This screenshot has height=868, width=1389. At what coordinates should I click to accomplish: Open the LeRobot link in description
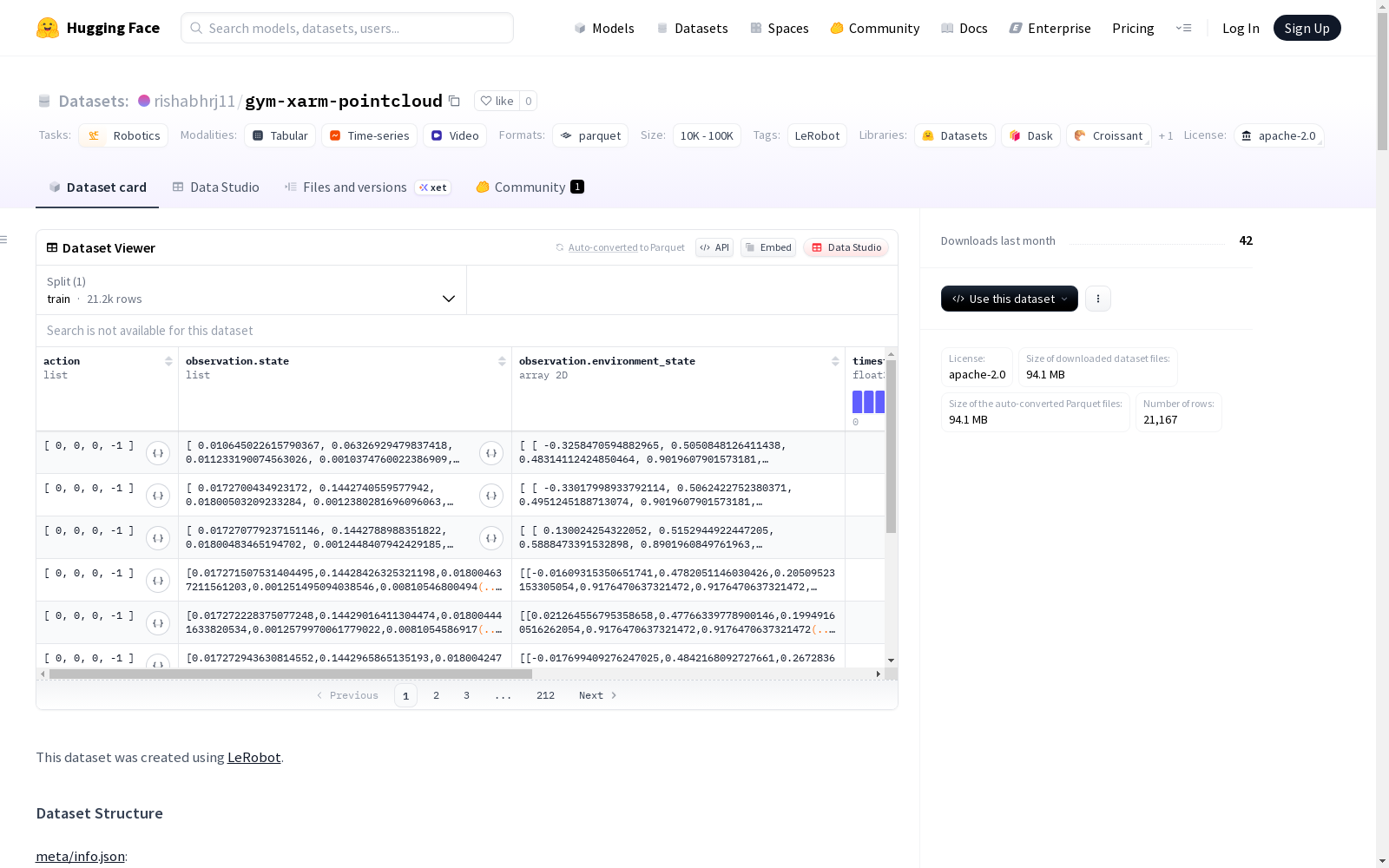tap(253, 757)
